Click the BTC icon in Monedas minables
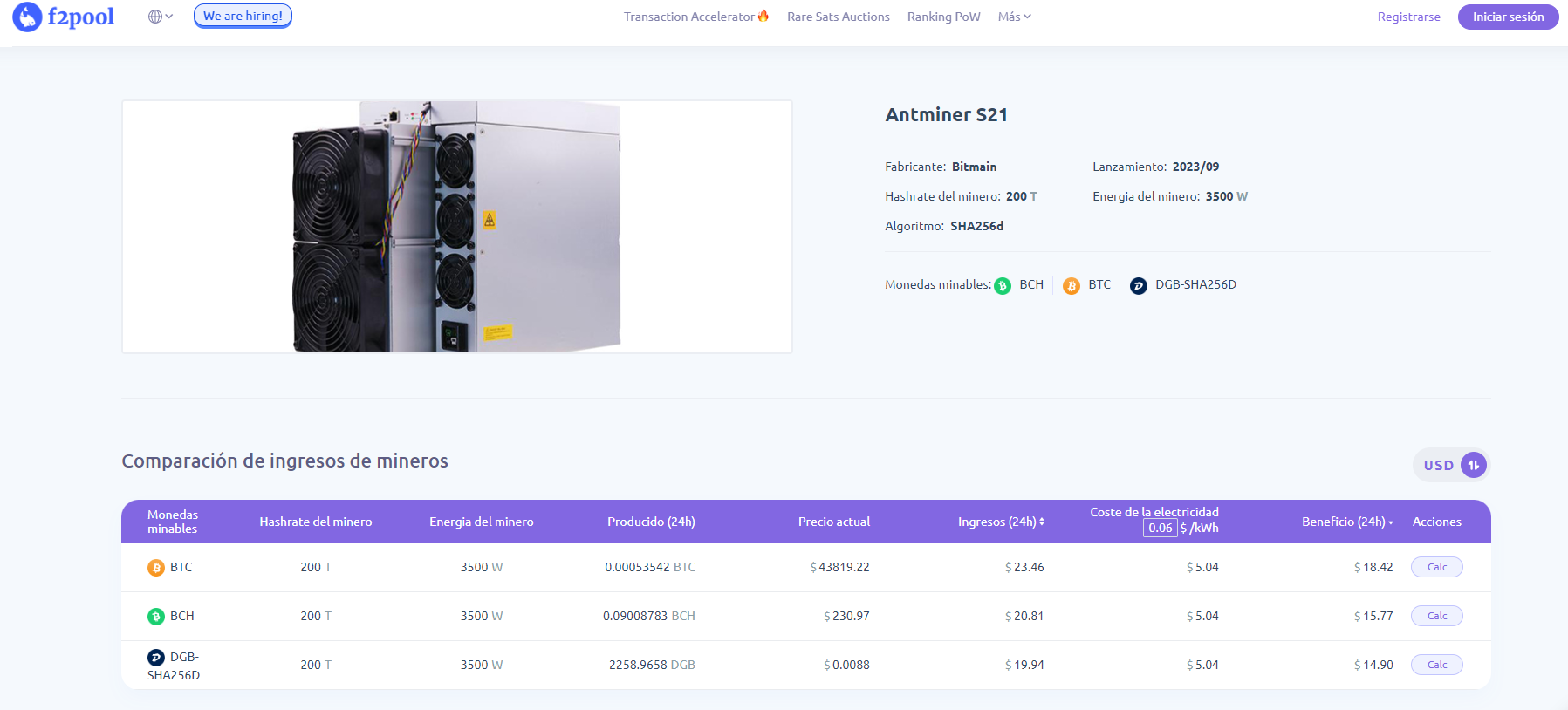1568x710 pixels. click(x=1072, y=285)
